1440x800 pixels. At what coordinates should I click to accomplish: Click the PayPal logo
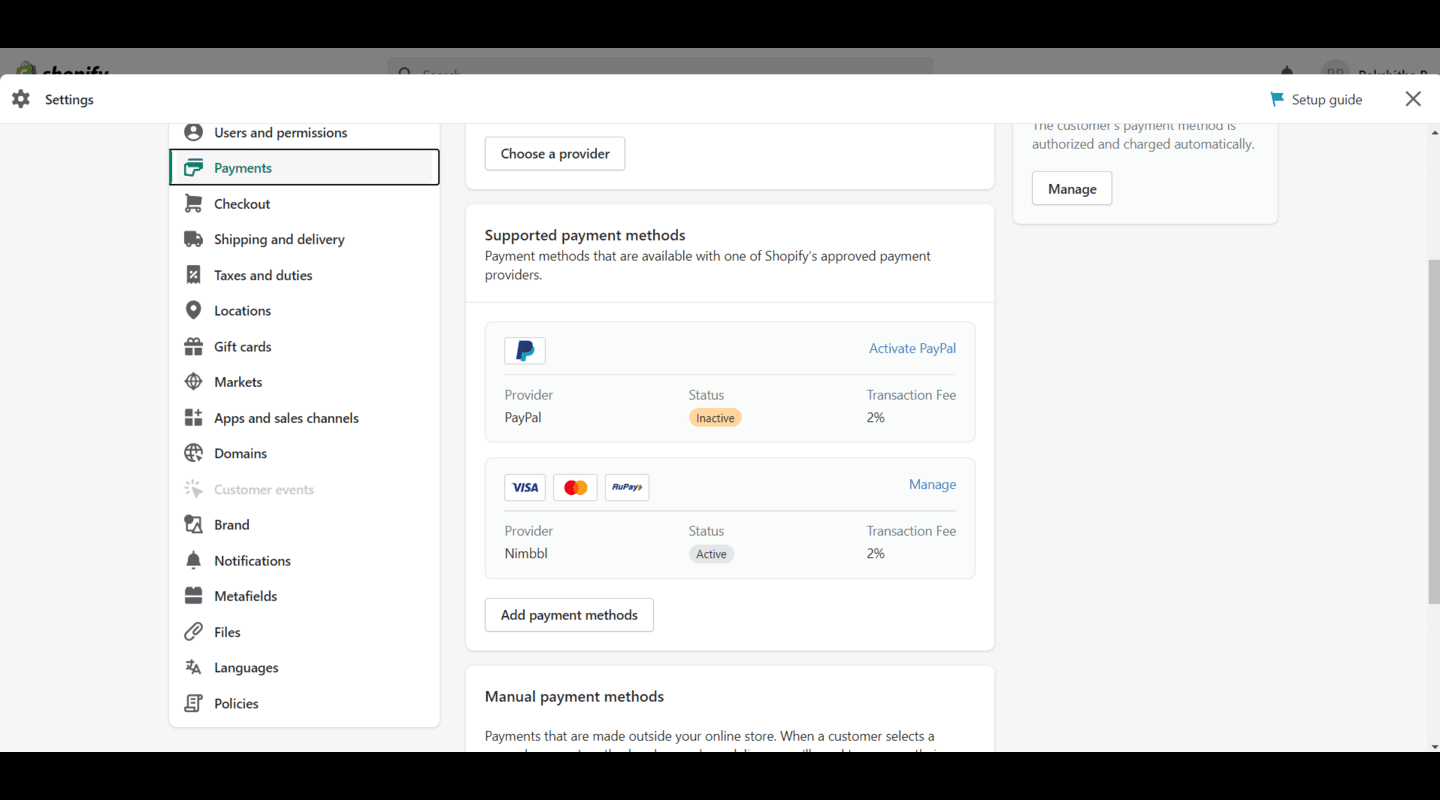(525, 351)
